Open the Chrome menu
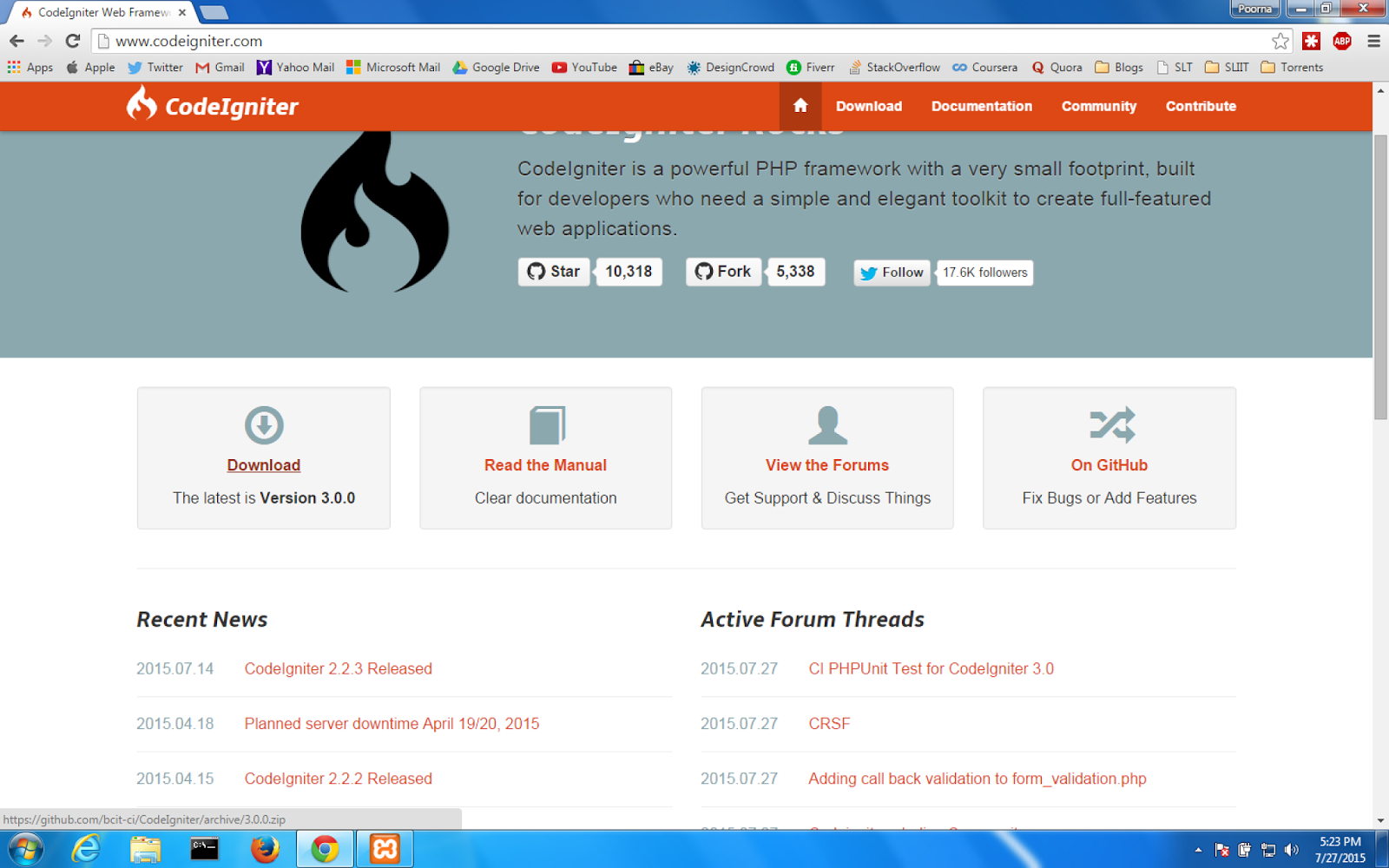This screenshot has width=1389, height=868. point(1373,41)
